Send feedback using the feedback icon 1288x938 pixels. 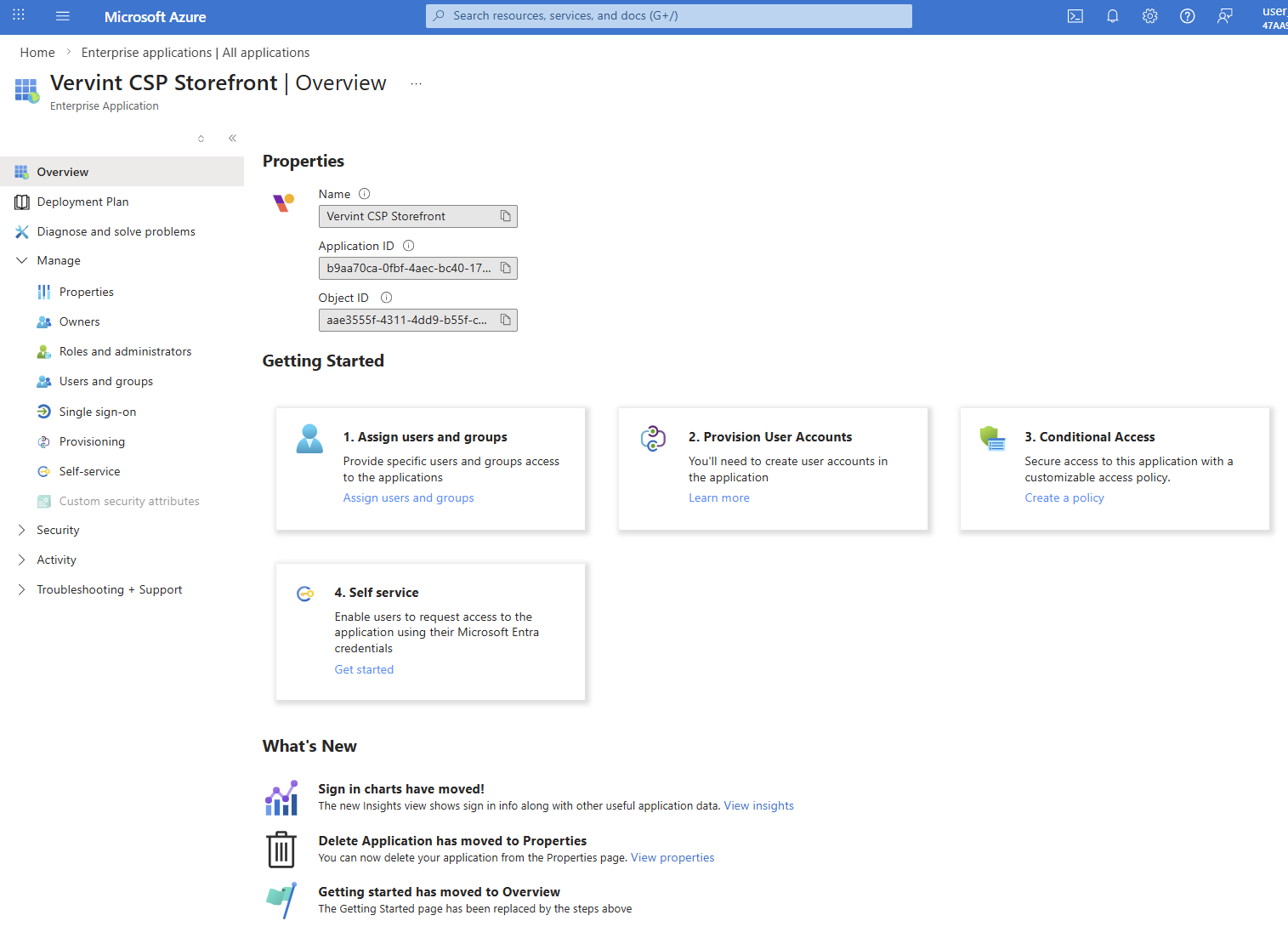pos(1224,15)
